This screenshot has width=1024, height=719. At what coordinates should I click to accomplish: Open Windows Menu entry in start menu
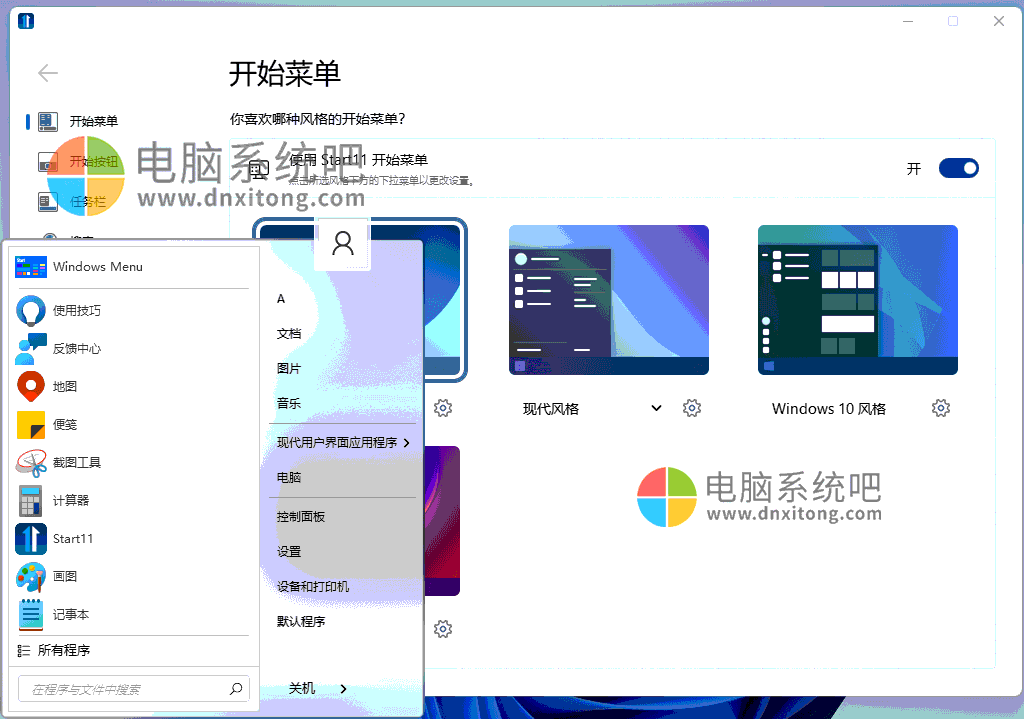pos(132,266)
